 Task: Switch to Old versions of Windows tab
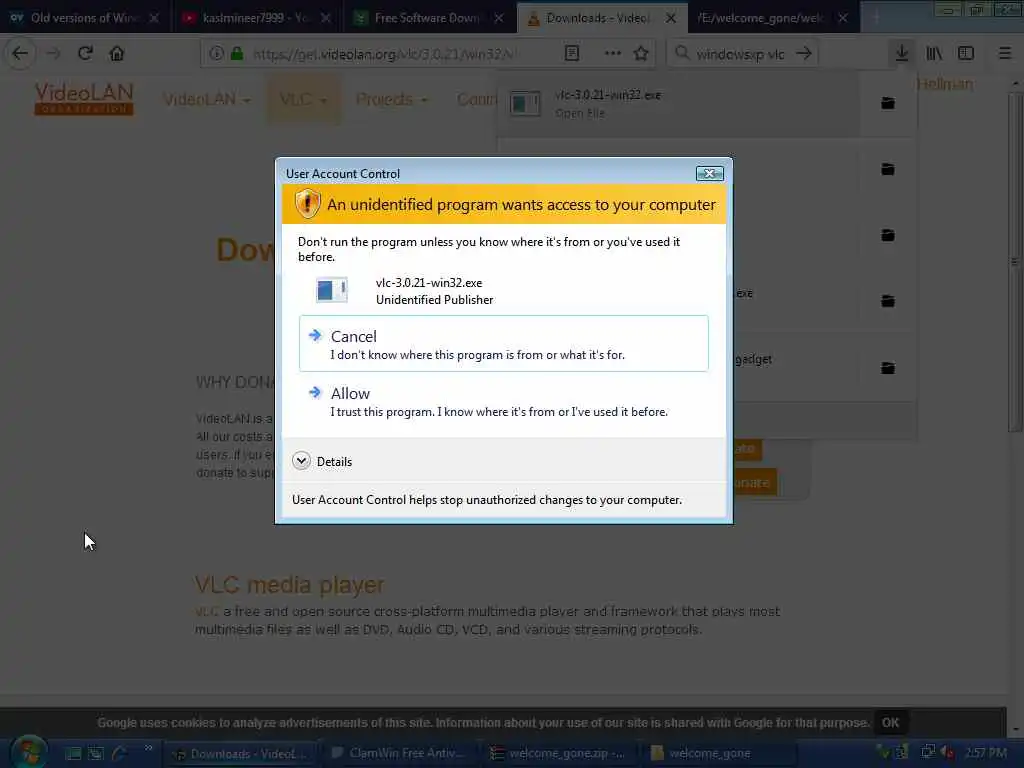[x=84, y=18]
